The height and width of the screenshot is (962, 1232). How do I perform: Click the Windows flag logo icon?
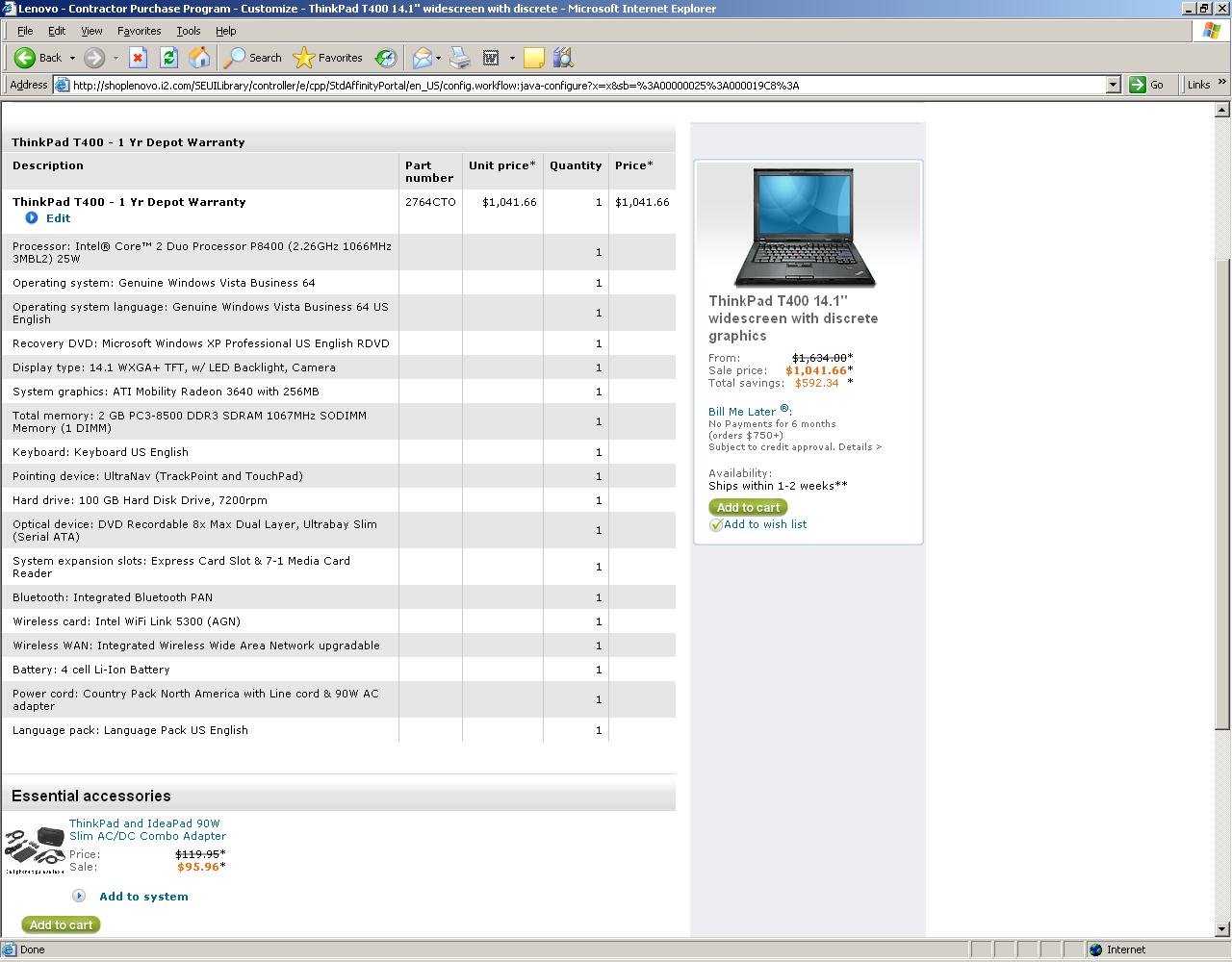coord(1212,31)
